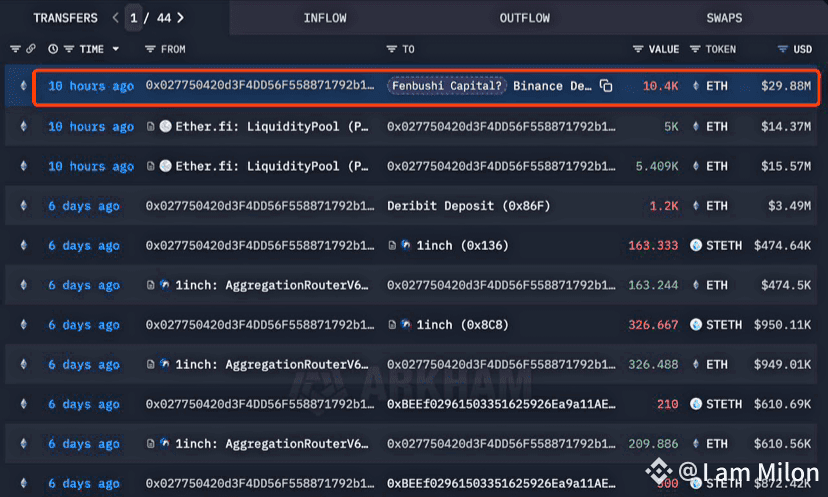Open the TOKEN column filter
This screenshot has width=828, height=497.
[695, 49]
